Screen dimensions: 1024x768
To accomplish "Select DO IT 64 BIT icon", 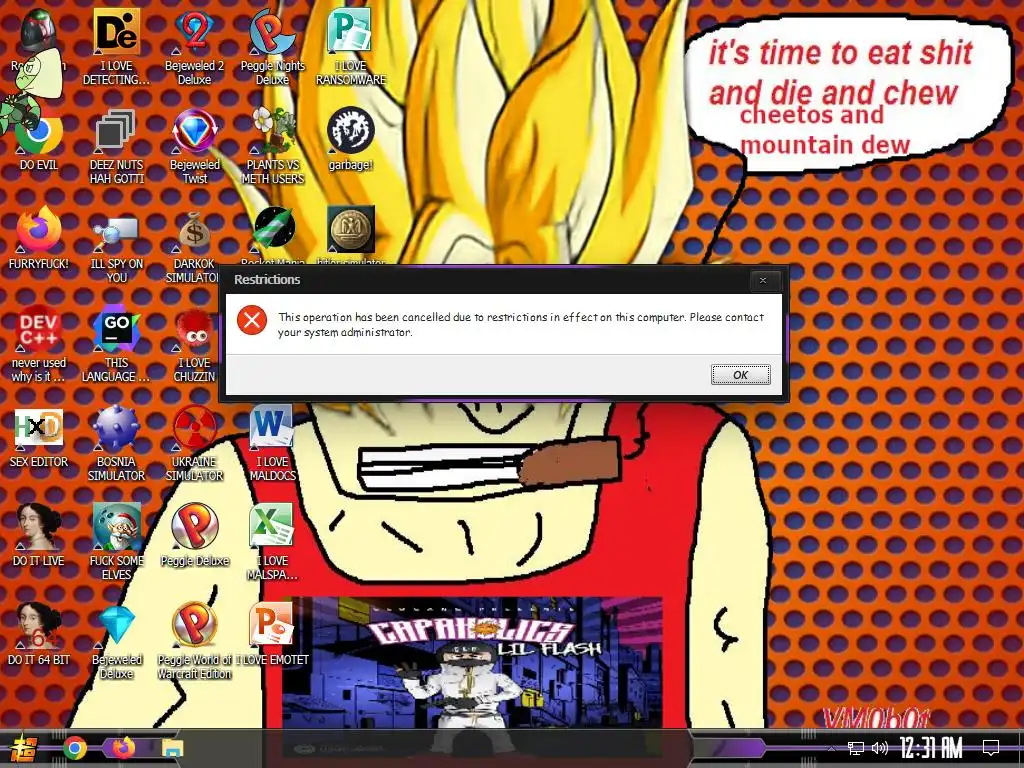I will coord(39,633).
